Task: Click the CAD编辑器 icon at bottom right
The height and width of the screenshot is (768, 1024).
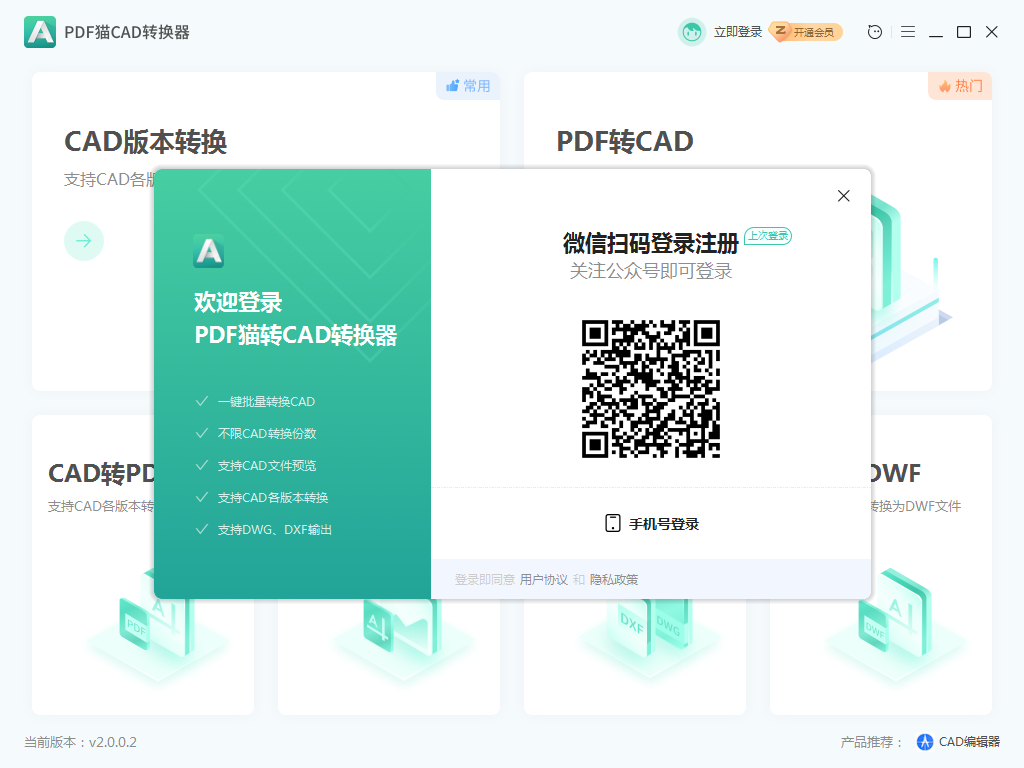Action: tap(922, 741)
